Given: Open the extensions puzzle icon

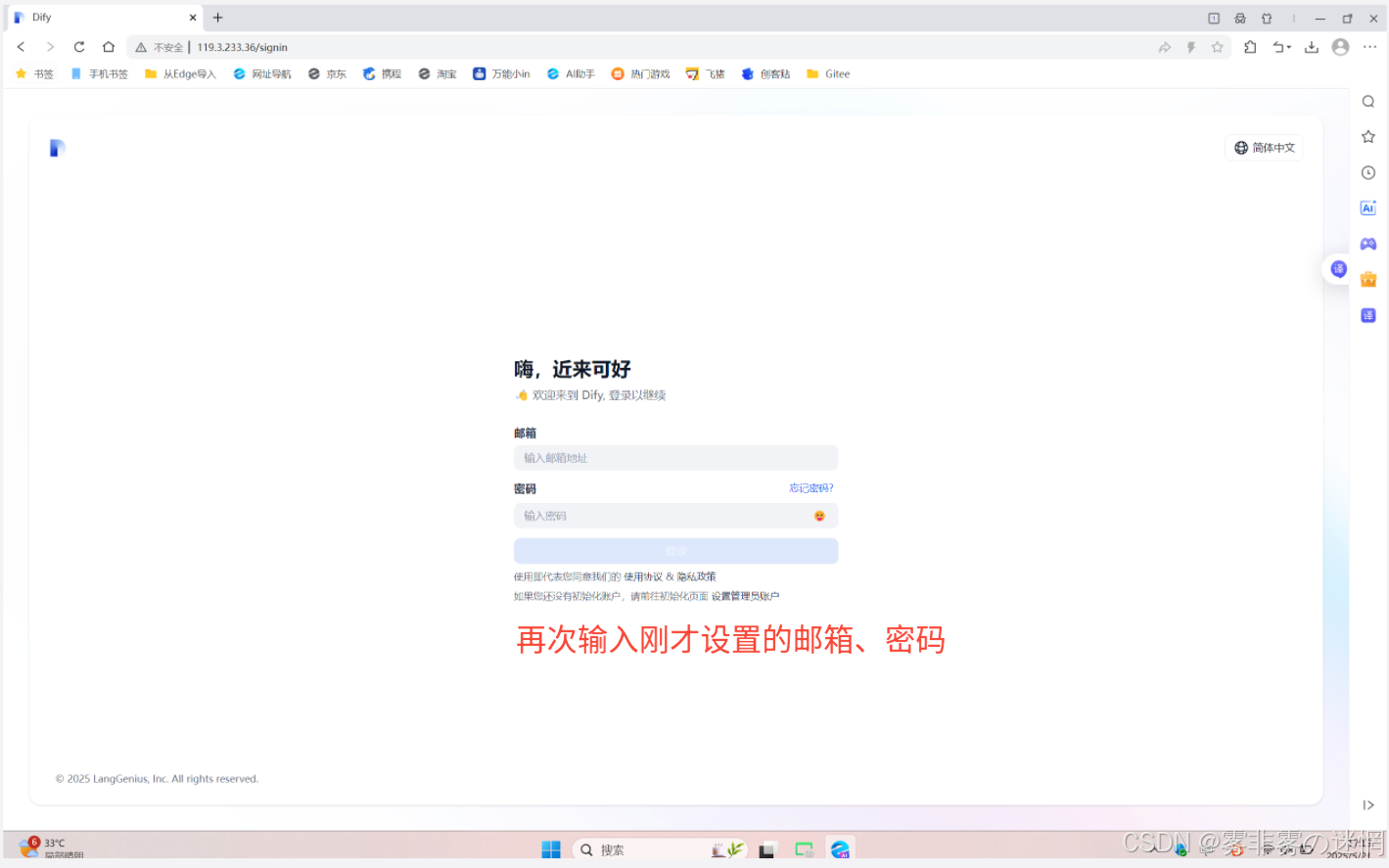Looking at the screenshot, I should [1250, 47].
